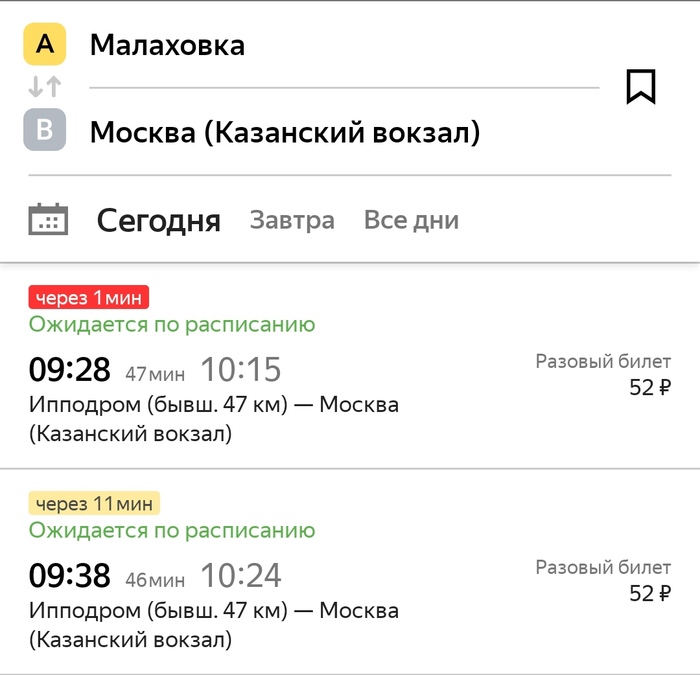The width and height of the screenshot is (700, 675).
Task: Open the 09:38 train's route description
Action: point(214,624)
